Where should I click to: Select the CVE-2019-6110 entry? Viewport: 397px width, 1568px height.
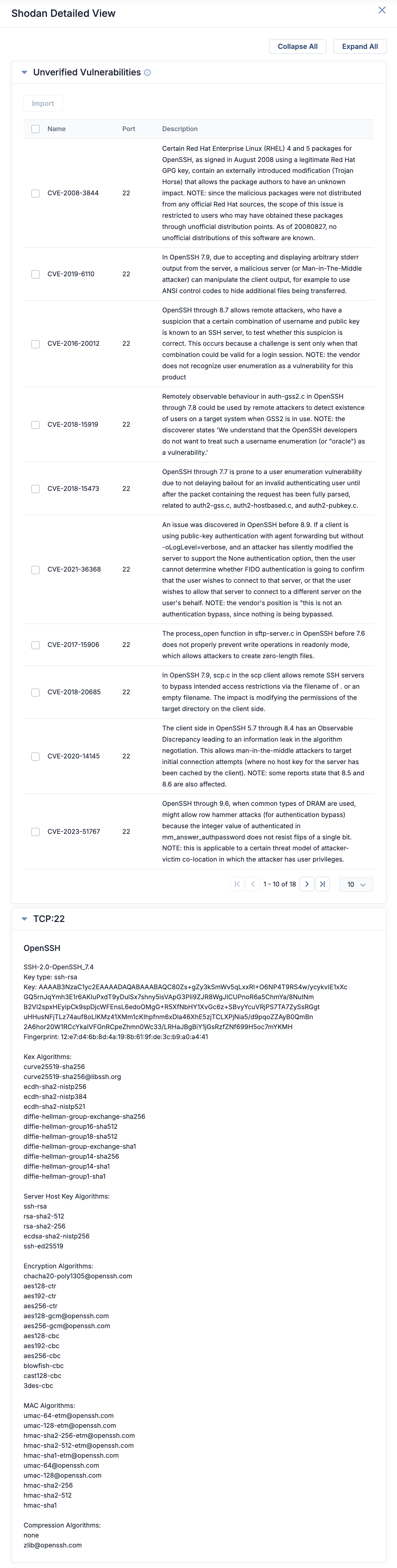[x=35, y=273]
